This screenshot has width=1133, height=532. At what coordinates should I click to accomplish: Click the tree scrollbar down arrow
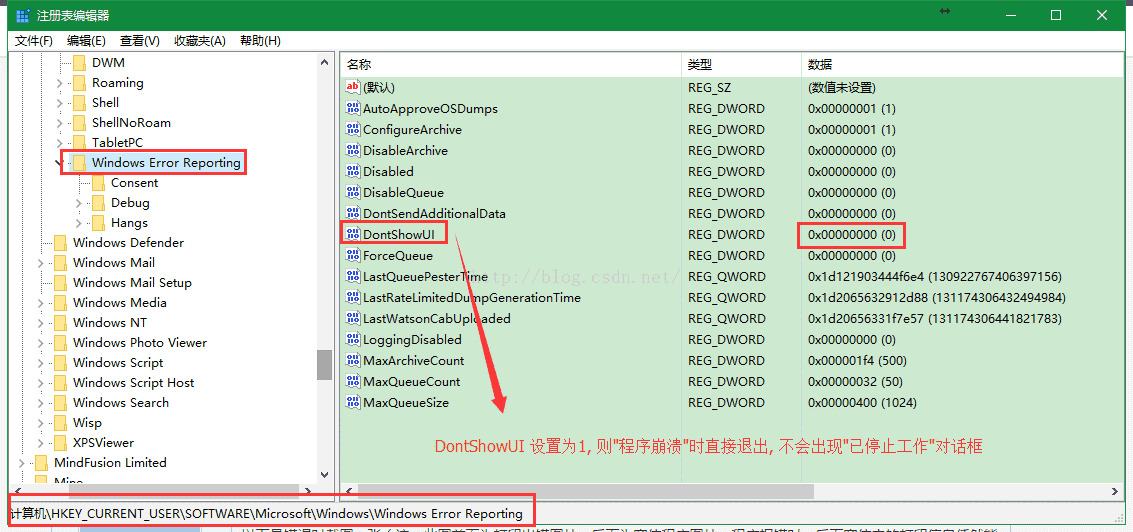pyautogui.click(x=324, y=475)
